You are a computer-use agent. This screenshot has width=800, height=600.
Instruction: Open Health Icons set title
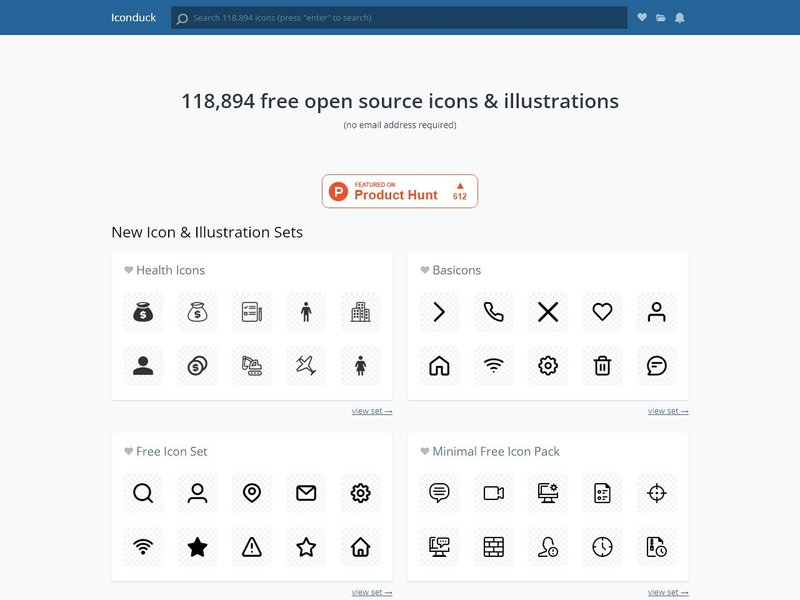(x=170, y=270)
